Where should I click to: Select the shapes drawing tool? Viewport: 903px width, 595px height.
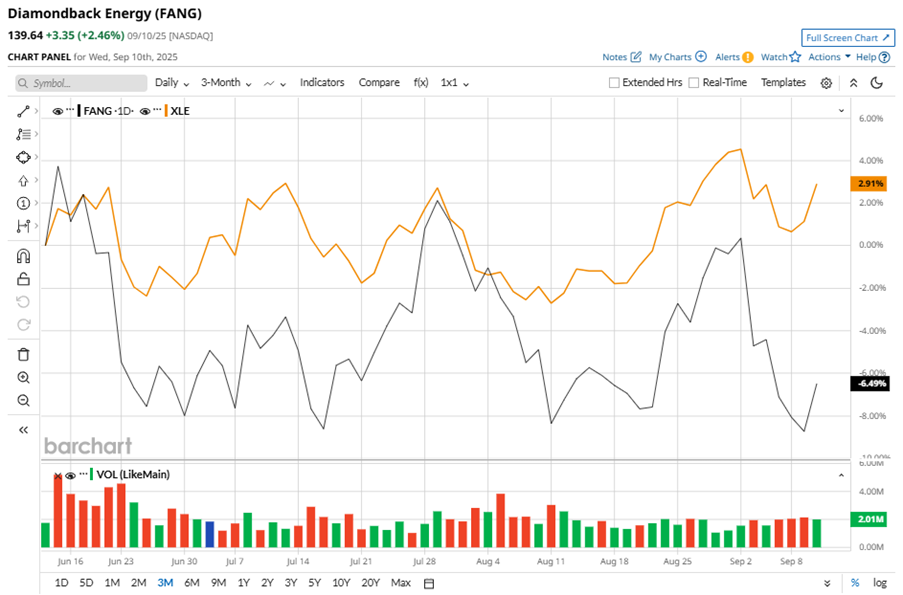coord(23,157)
